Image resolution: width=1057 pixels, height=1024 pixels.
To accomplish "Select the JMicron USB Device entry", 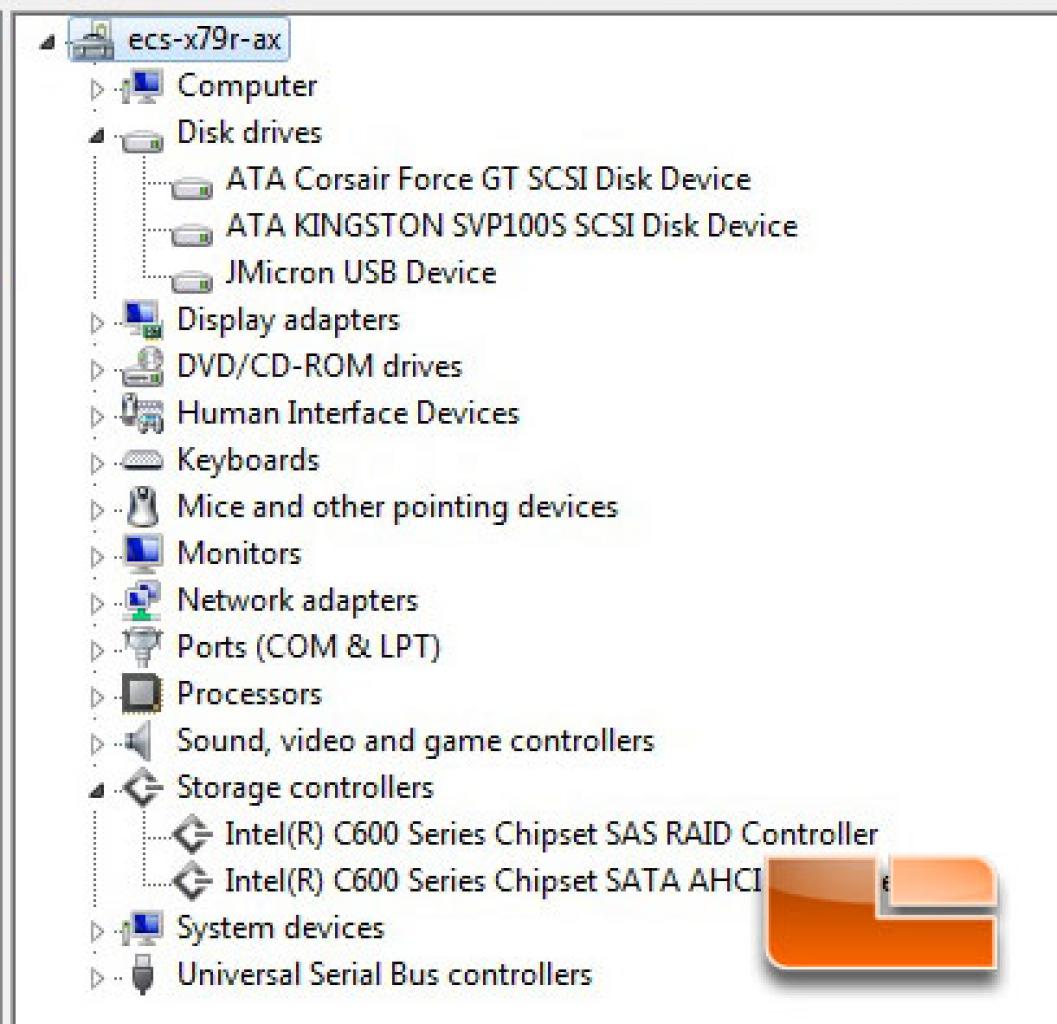I will [361, 272].
